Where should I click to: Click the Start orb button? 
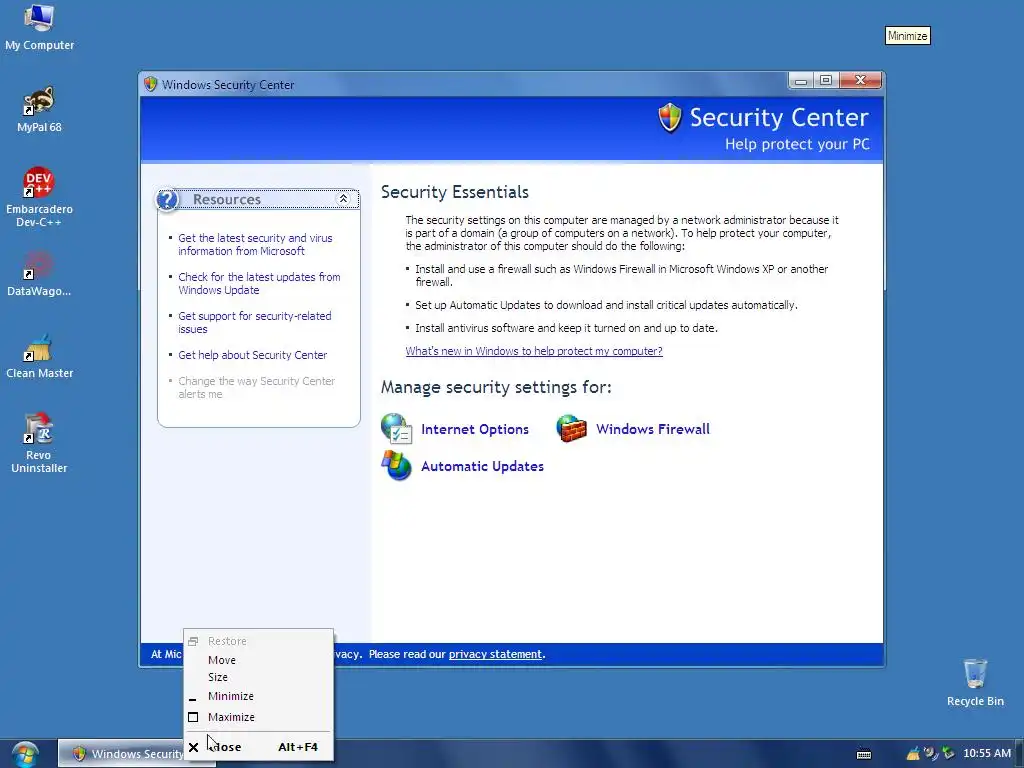tap(25, 754)
